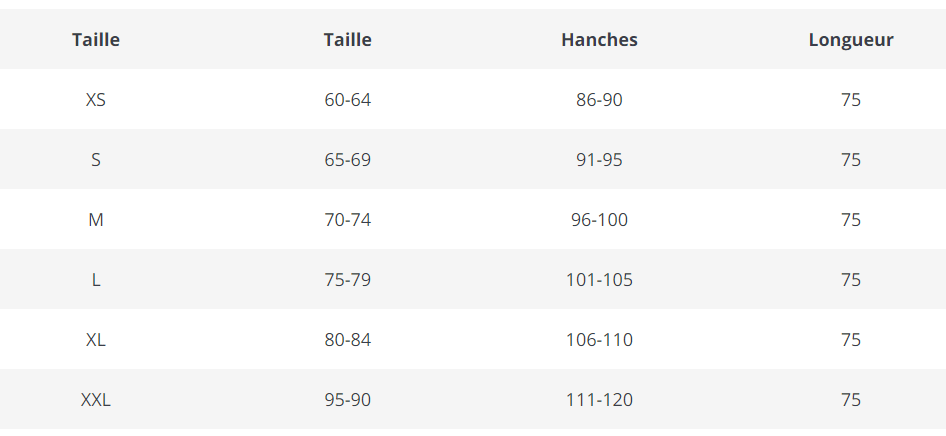This screenshot has height=436, width=946.
Task: Select the 101-105 hips cell
Action: point(599,280)
